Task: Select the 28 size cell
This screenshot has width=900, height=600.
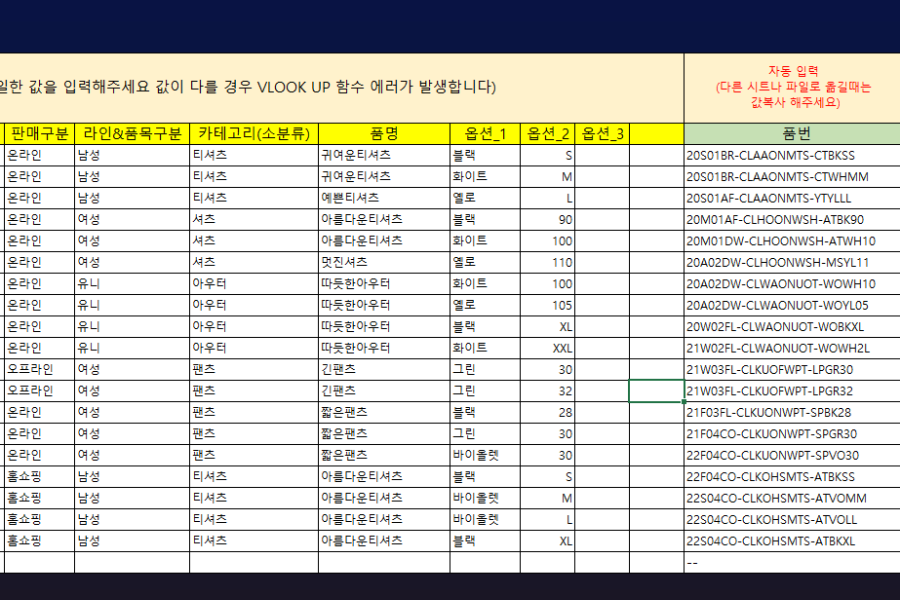Action: pyautogui.click(x=548, y=412)
